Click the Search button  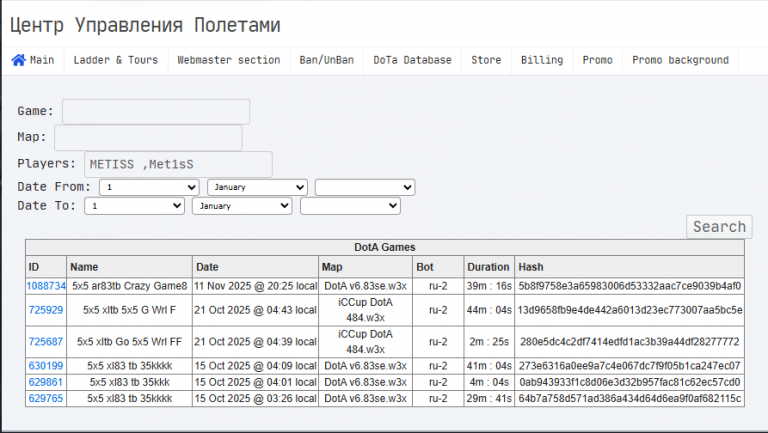tap(719, 227)
